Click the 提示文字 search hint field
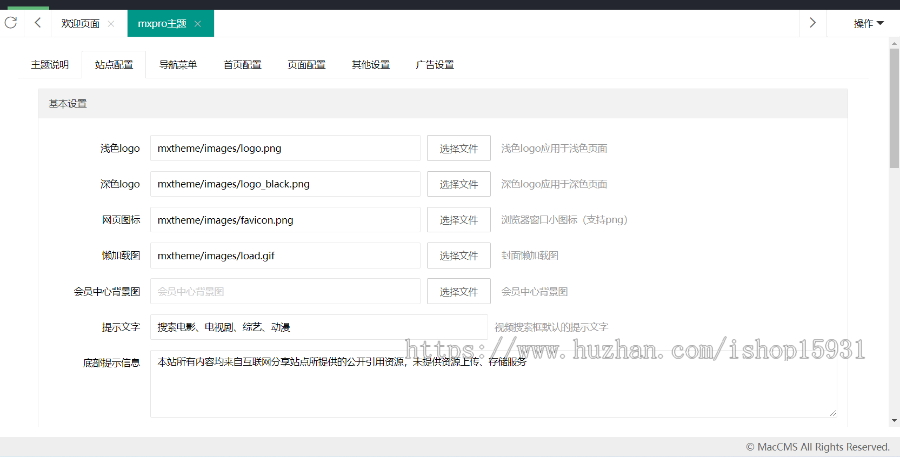The height and width of the screenshot is (457, 900). tap(319, 327)
